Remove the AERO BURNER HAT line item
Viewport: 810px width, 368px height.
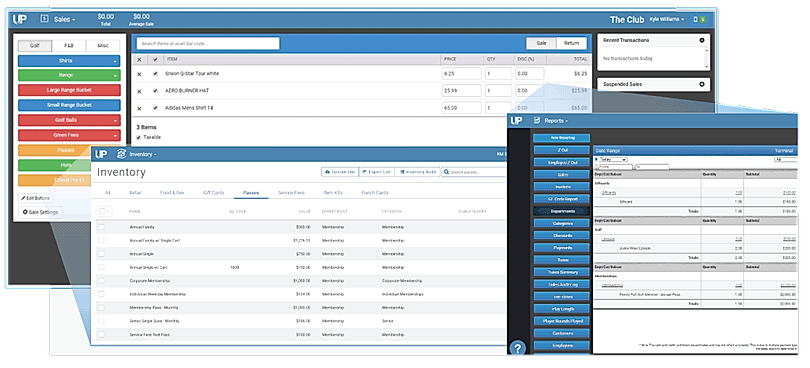pyautogui.click(x=139, y=91)
